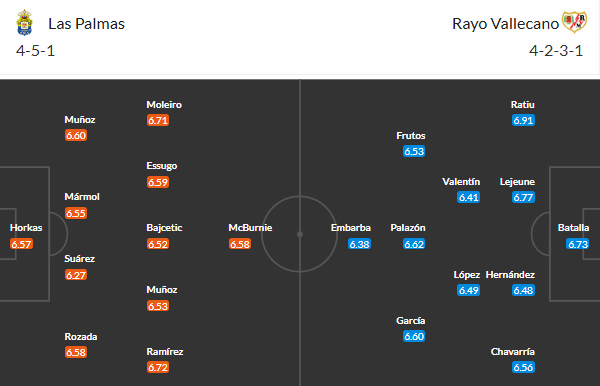Select Embarba's 6.38 rating badge
This screenshot has width=600, height=386.
click(x=359, y=244)
